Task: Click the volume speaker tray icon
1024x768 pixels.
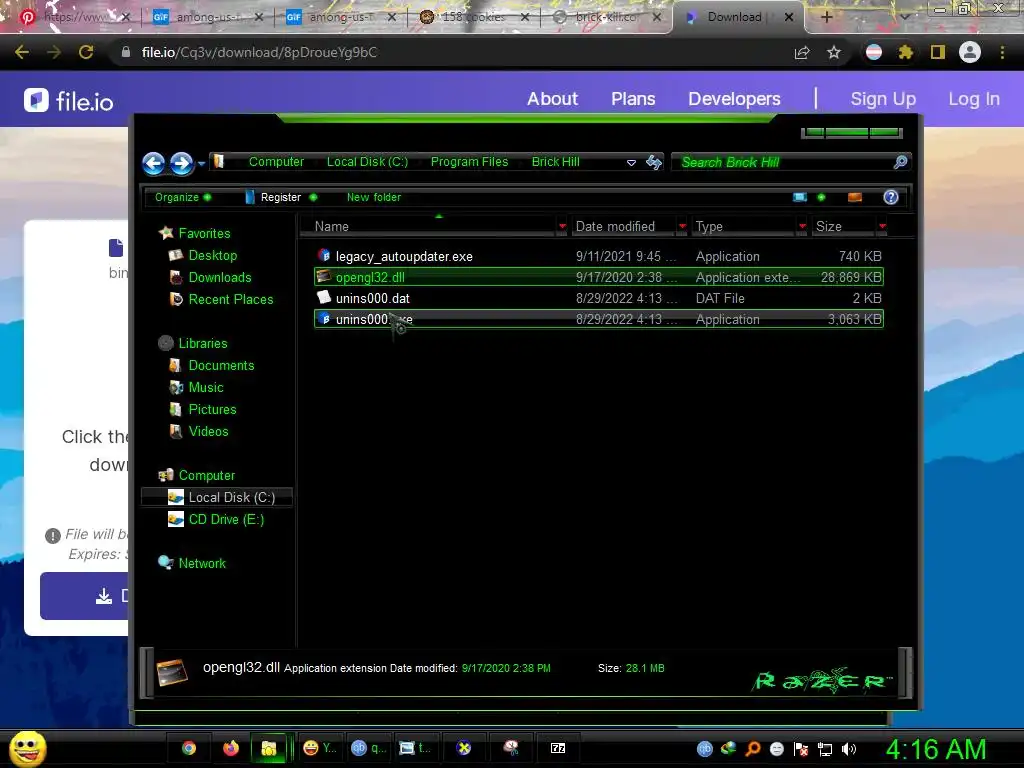Action: point(848,749)
